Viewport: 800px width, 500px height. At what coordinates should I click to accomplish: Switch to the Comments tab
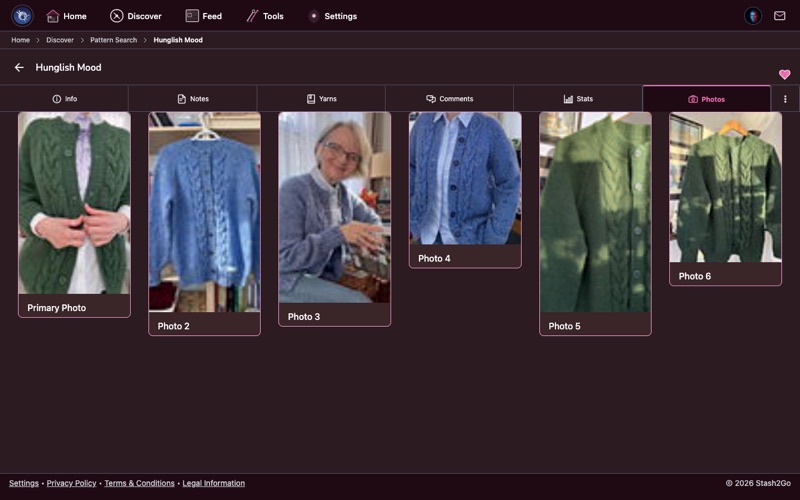pyautogui.click(x=449, y=99)
